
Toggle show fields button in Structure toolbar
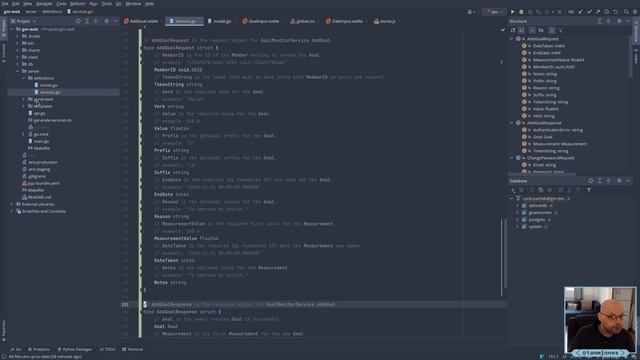[532, 30]
